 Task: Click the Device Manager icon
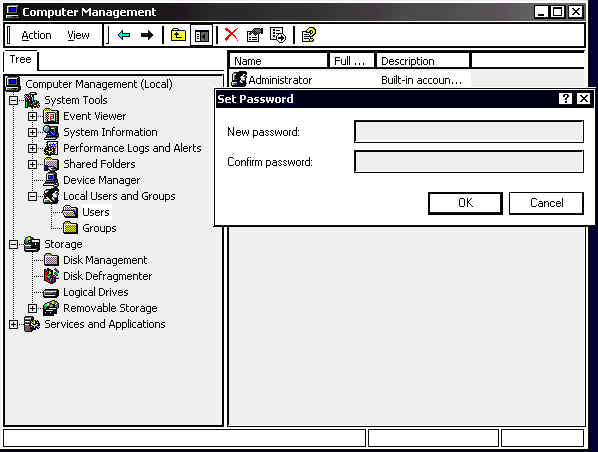click(51, 180)
